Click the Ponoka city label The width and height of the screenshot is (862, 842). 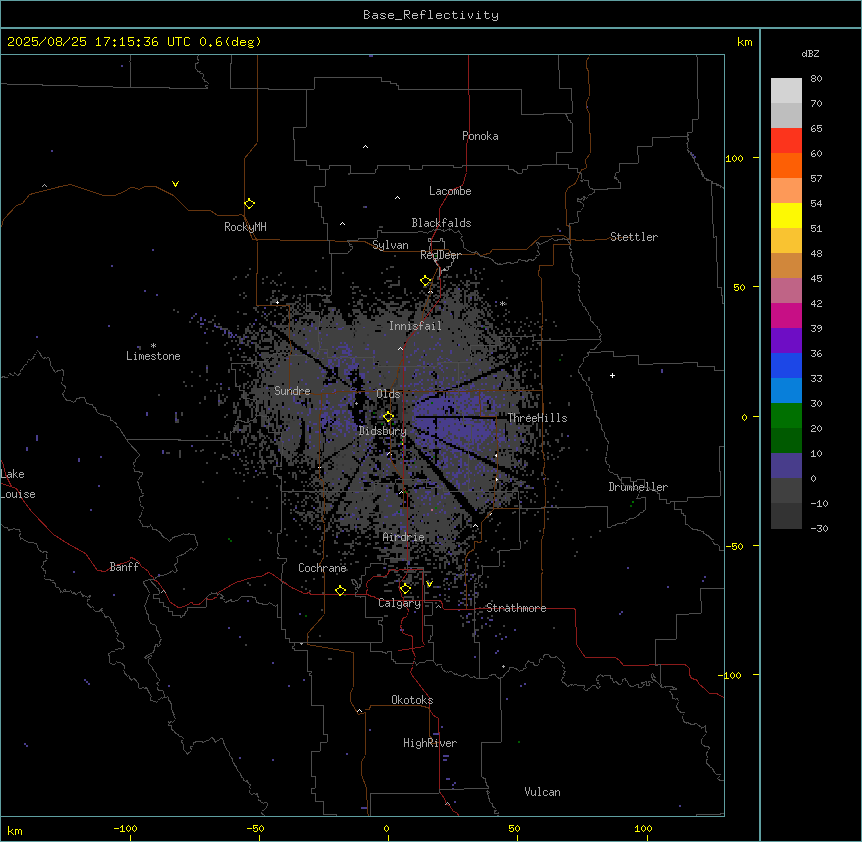(x=480, y=136)
